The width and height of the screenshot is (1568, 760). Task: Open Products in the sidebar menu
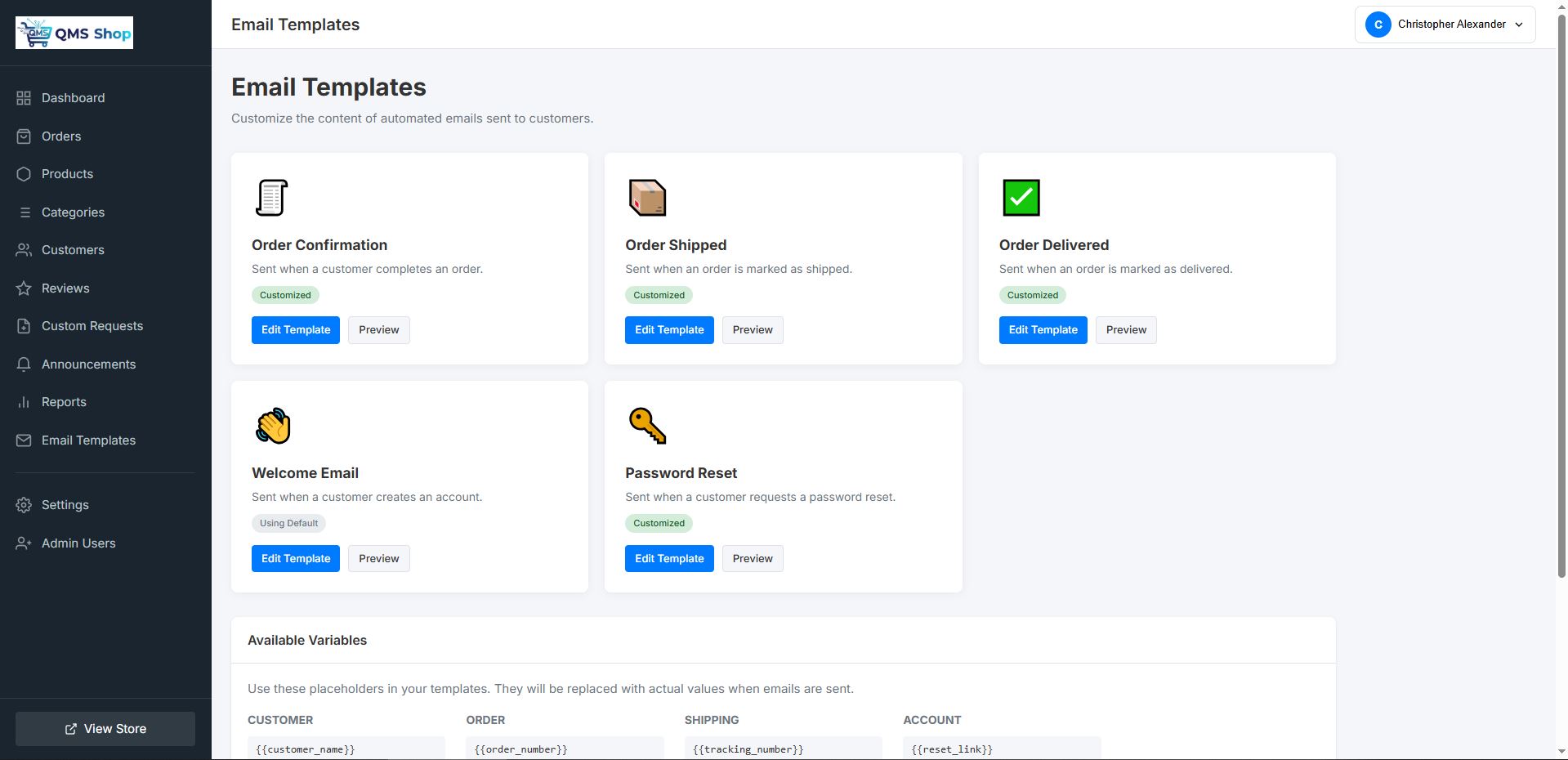67,174
